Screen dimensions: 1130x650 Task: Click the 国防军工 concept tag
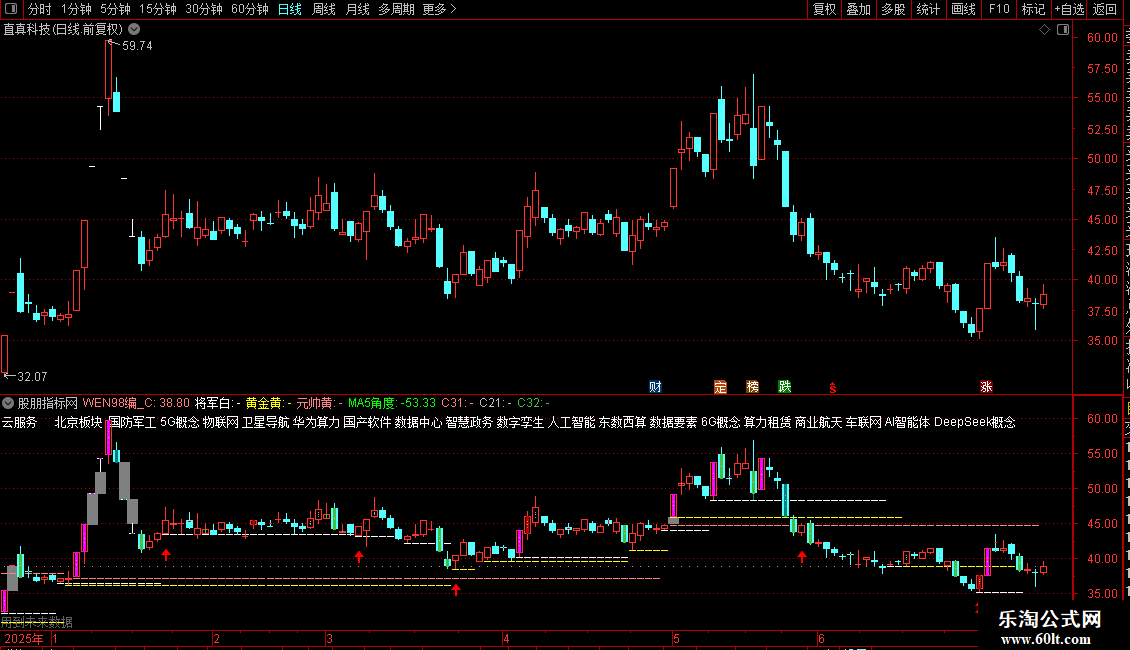click(133, 422)
